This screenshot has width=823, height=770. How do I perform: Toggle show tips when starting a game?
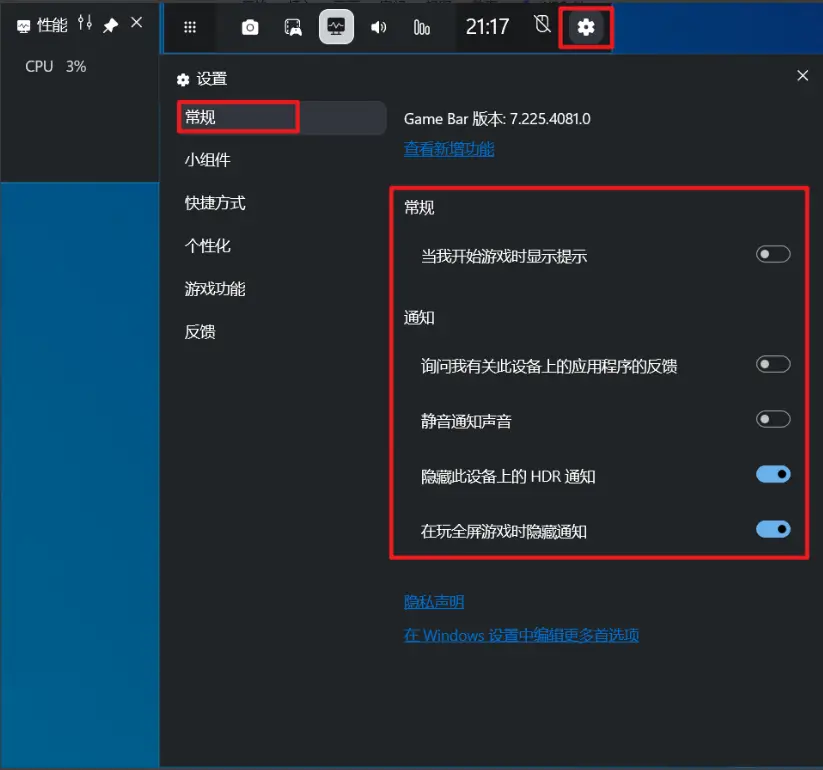(773, 255)
